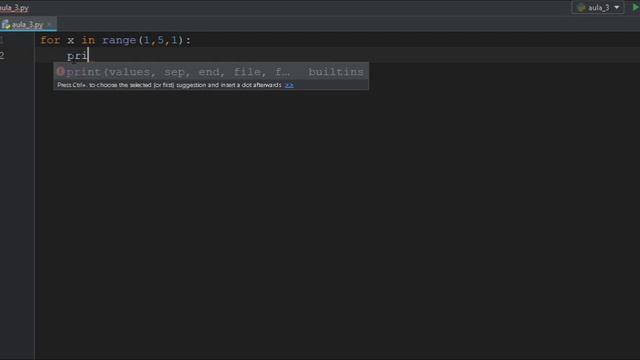Click line number 2 in the gutter
Viewport: 640px width, 360px height.
[2, 56]
